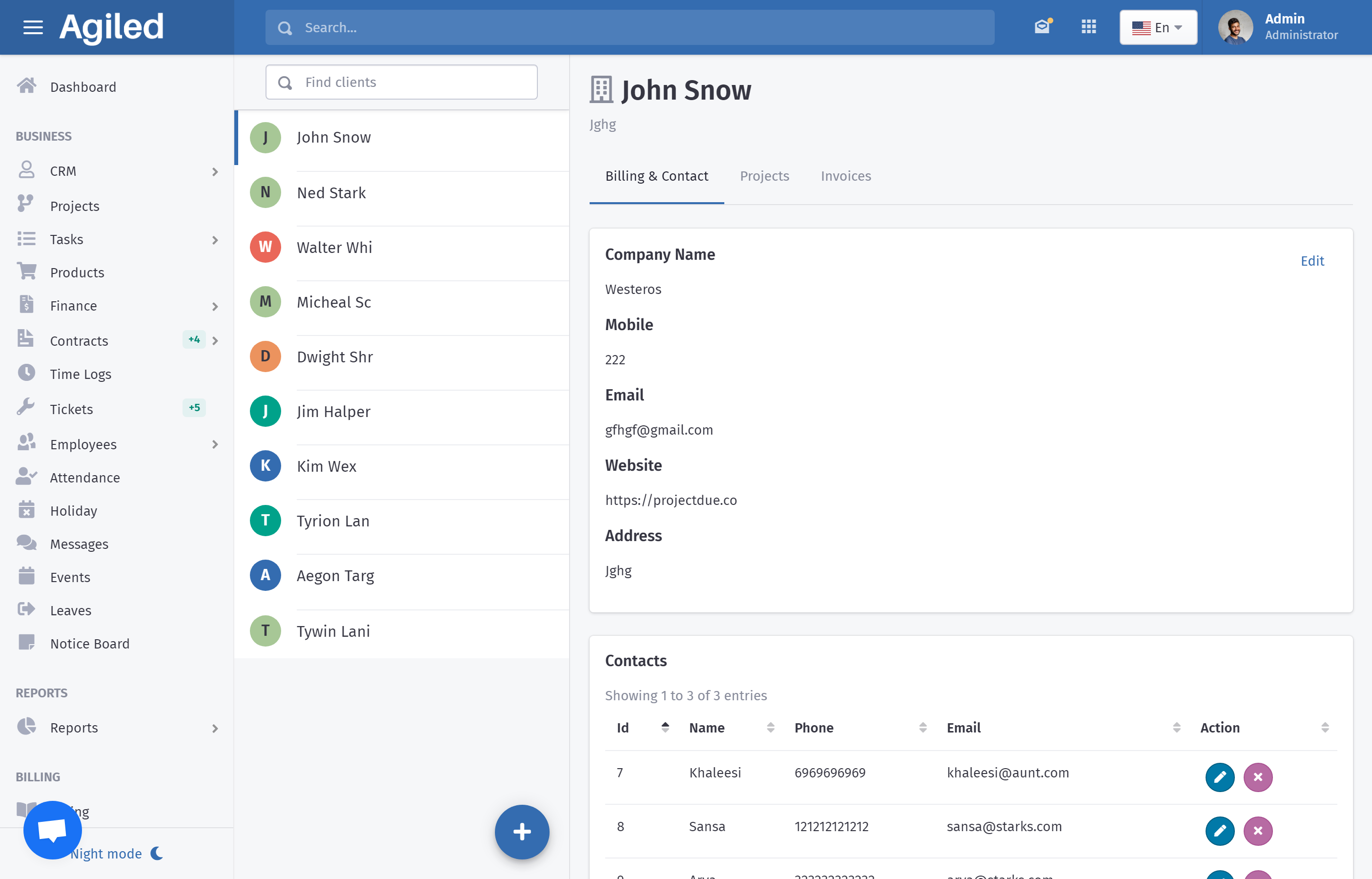Click the Edit link for company details
Image resolution: width=1372 pixels, height=879 pixels.
[1311, 261]
